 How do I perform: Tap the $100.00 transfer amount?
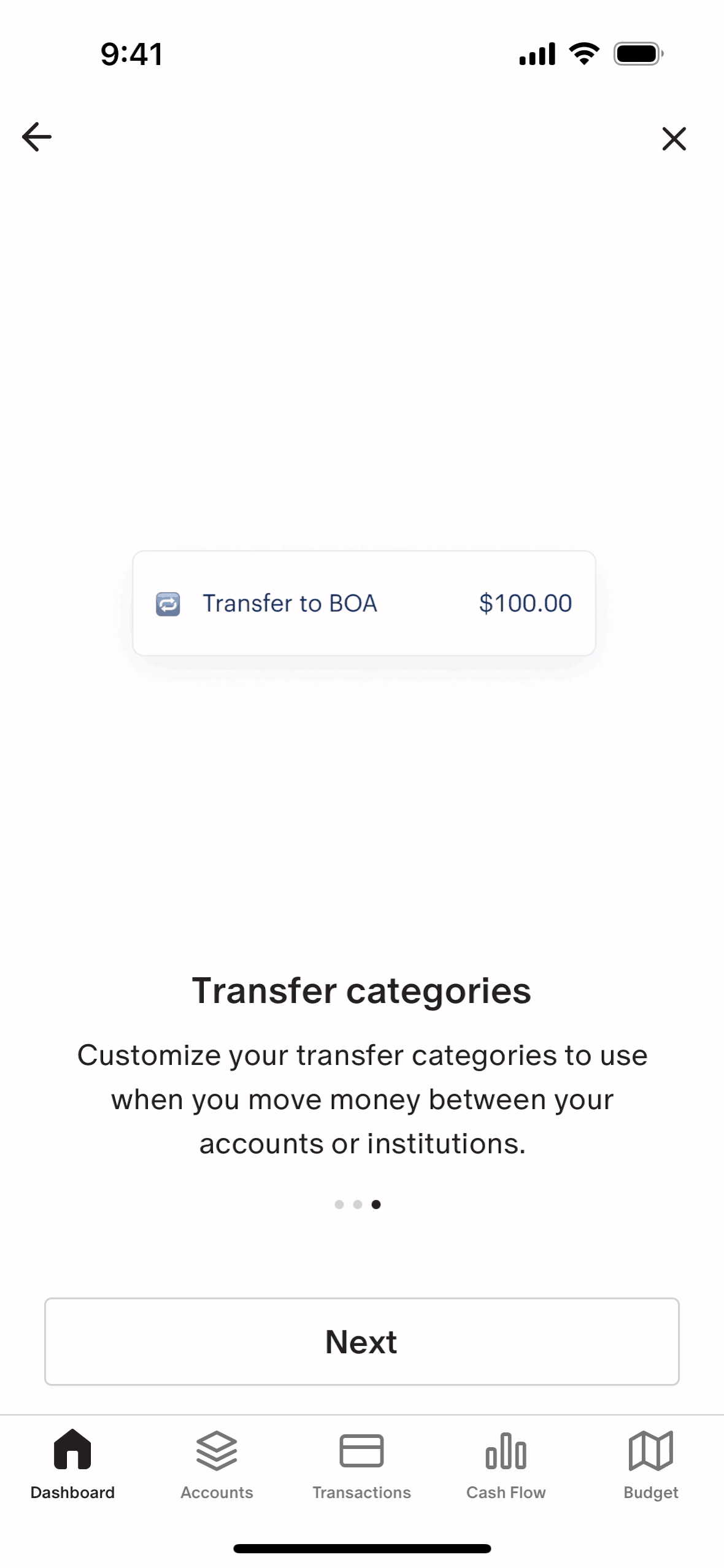coord(525,604)
